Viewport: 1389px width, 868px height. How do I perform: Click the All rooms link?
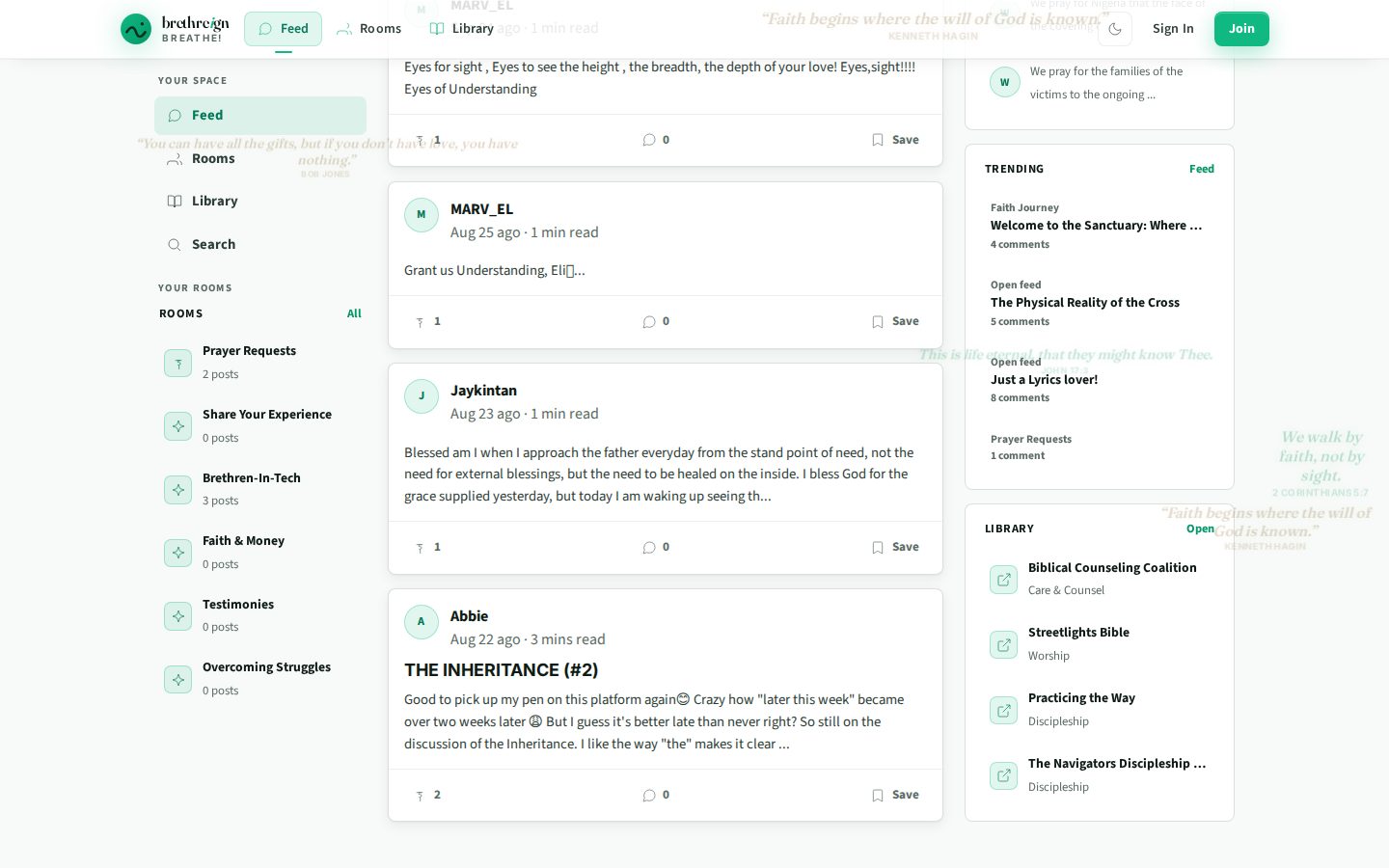click(x=354, y=313)
